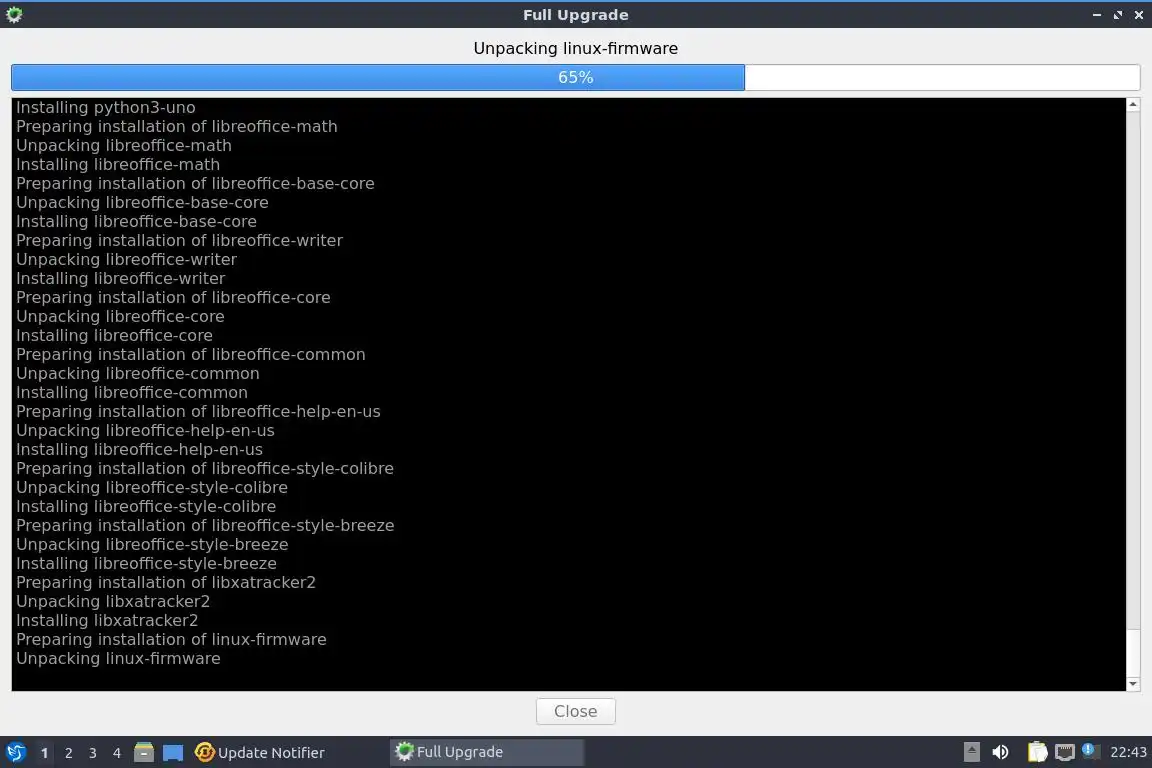Switch to the Update Notifier taskbar window

tap(259, 752)
